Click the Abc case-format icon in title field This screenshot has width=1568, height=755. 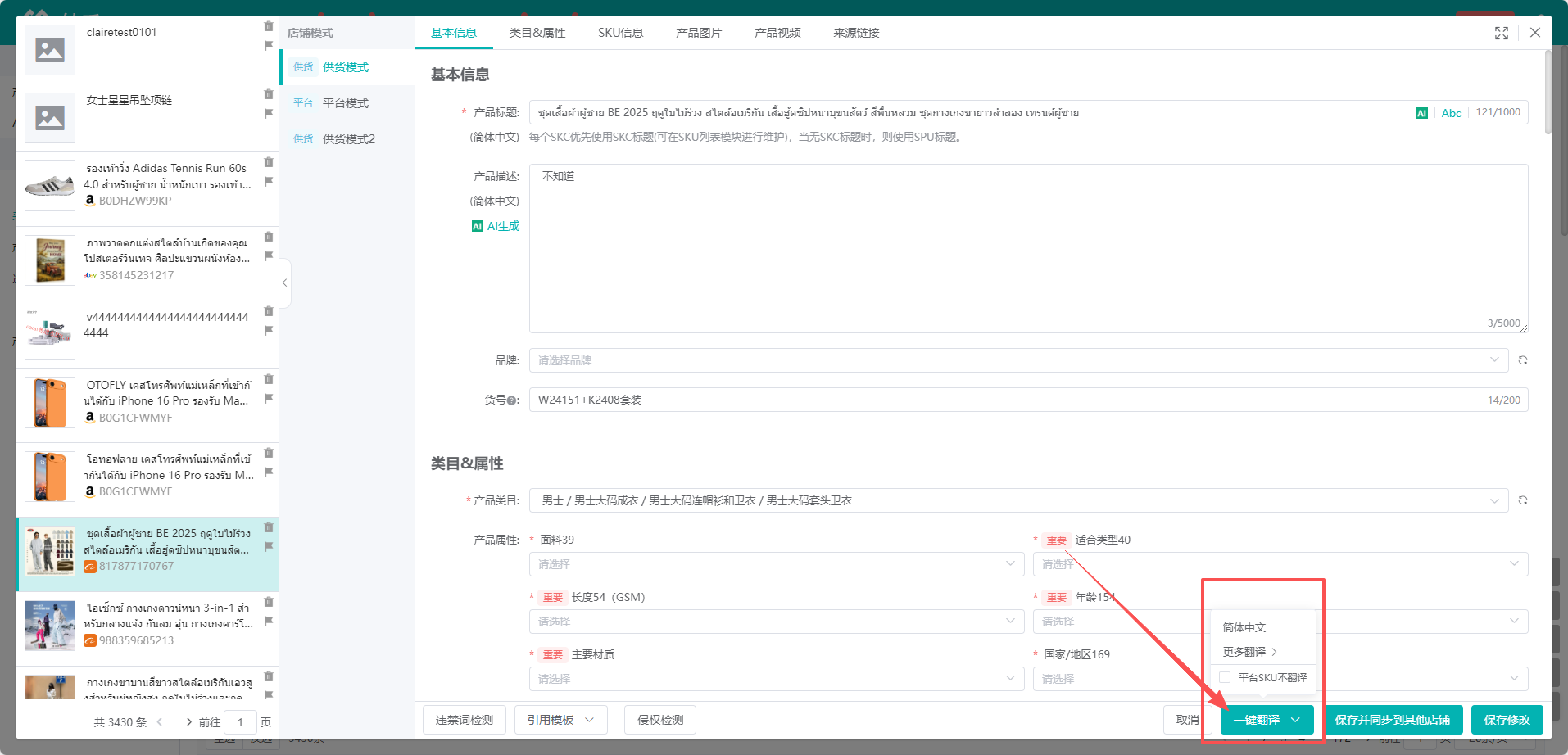1451,113
